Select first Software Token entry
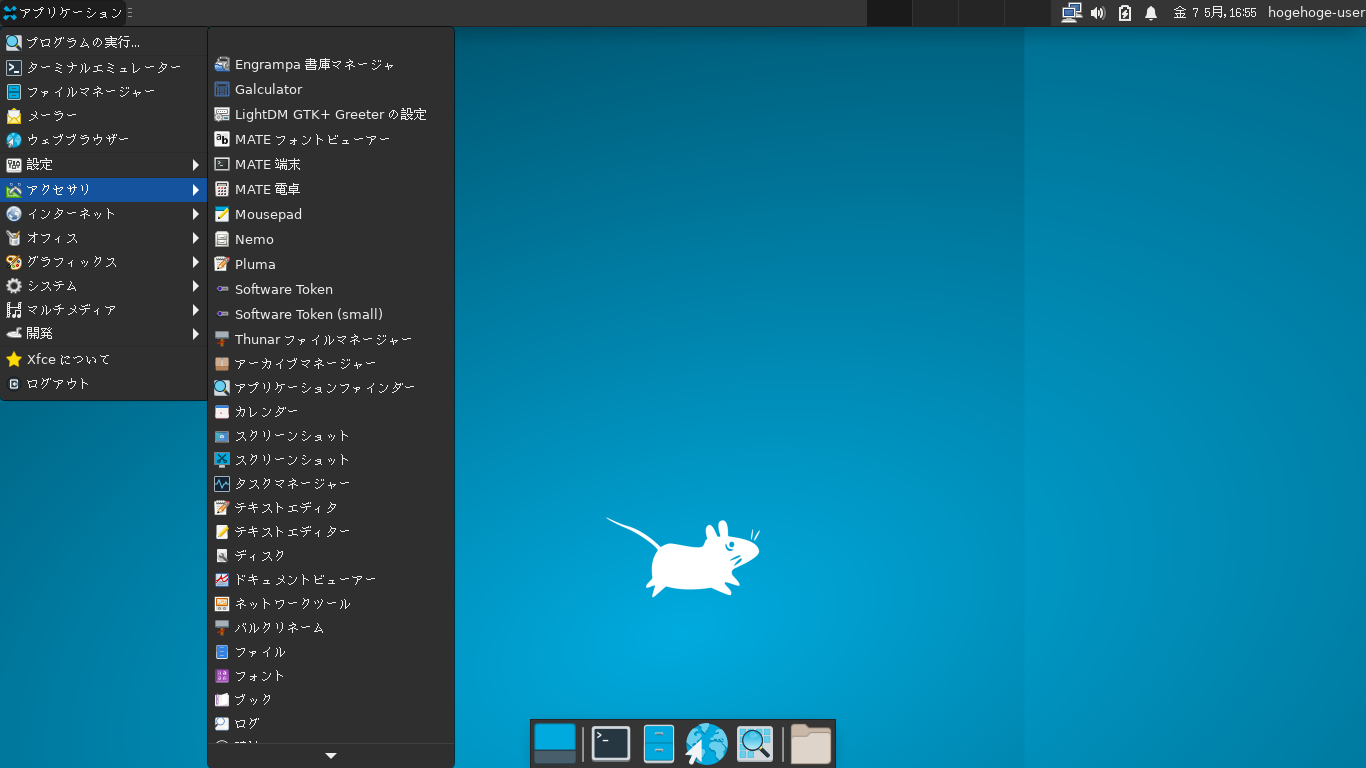This screenshot has height=768, width=1366. point(330,289)
